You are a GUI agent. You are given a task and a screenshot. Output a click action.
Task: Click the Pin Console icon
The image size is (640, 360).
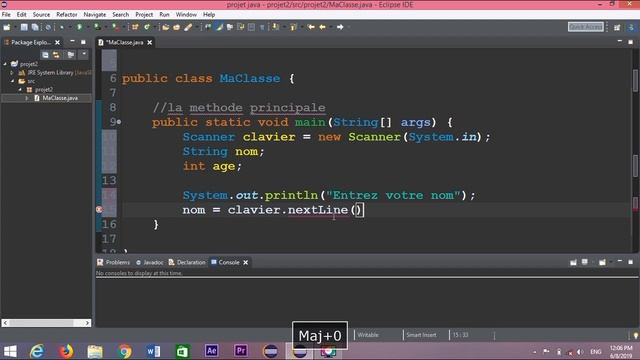point(573,262)
